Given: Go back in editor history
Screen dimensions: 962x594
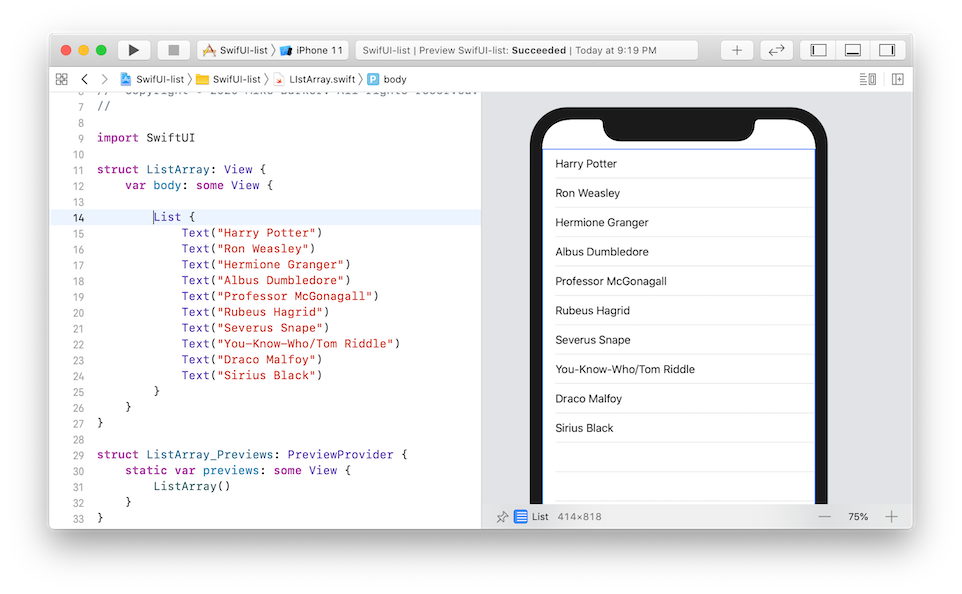Looking at the screenshot, I should click(85, 79).
